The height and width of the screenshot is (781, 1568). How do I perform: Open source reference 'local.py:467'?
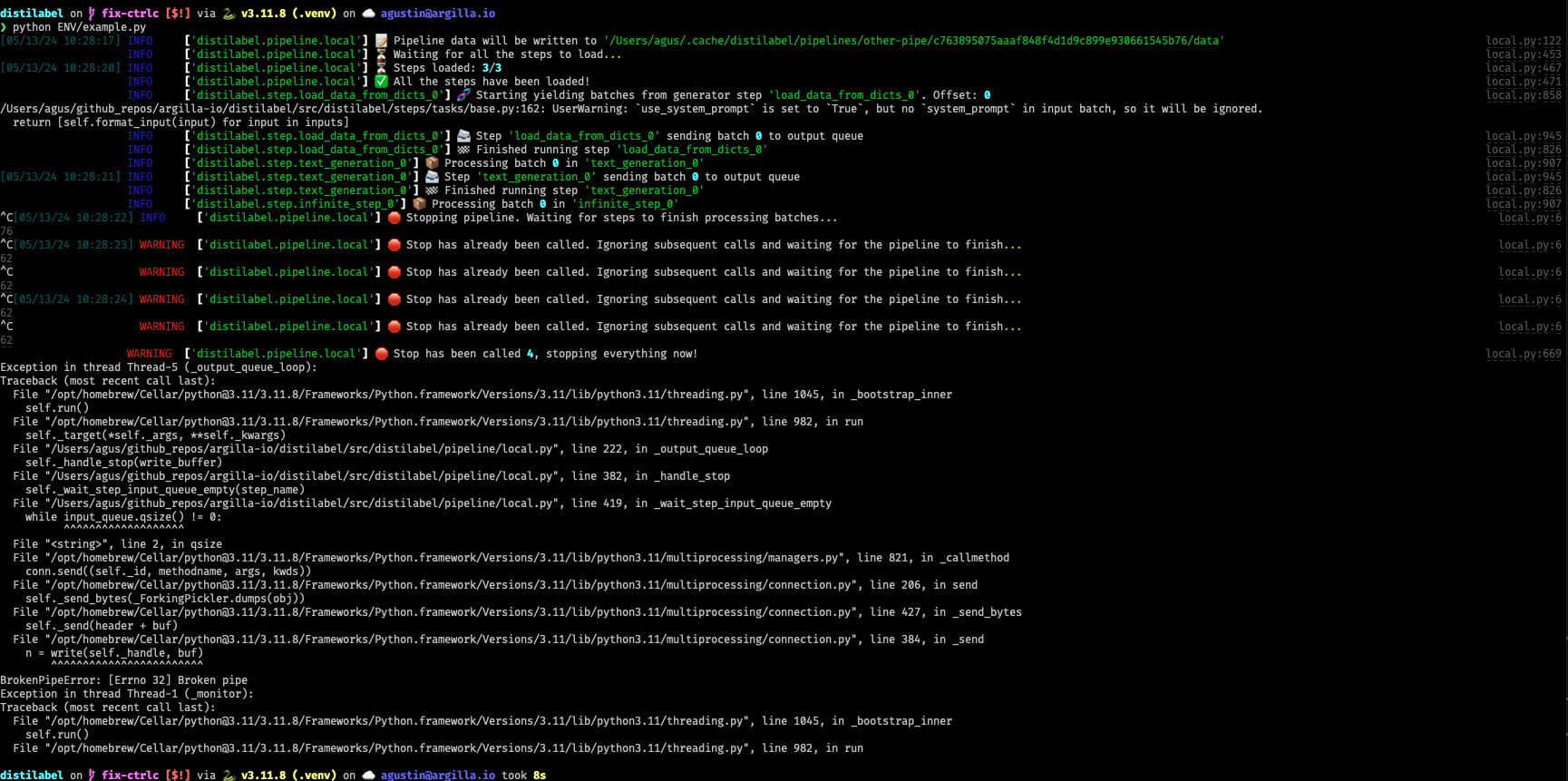click(1524, 68)
